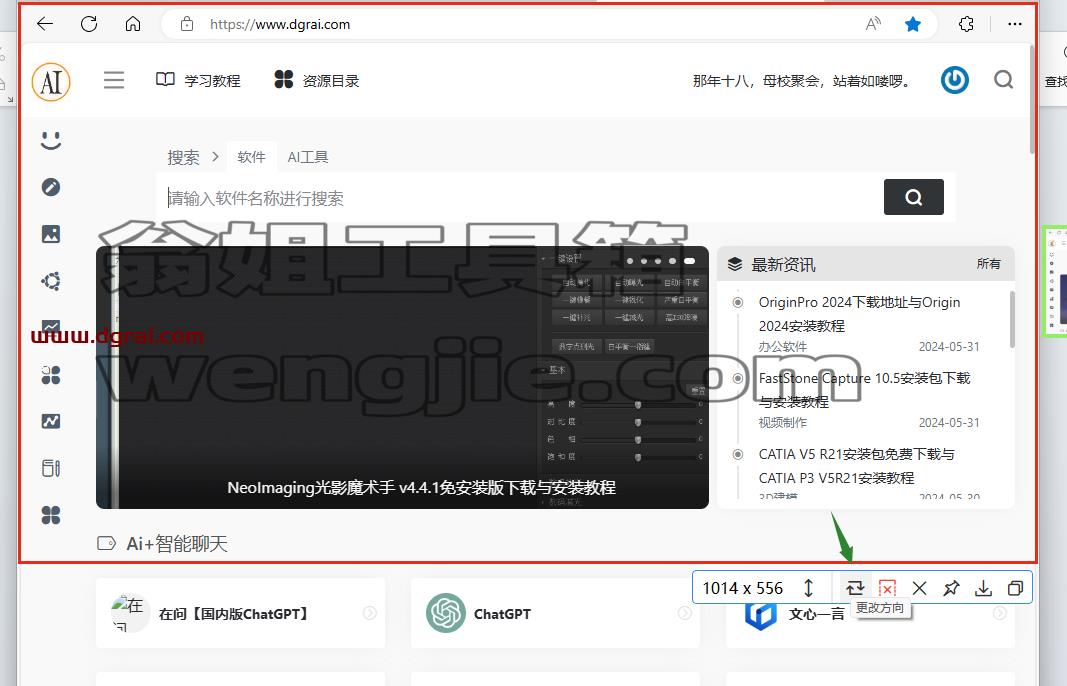The image size is (1067, 686).
Task: Click the Ai+智能聊天 section heading
Action: pos(177,544)
